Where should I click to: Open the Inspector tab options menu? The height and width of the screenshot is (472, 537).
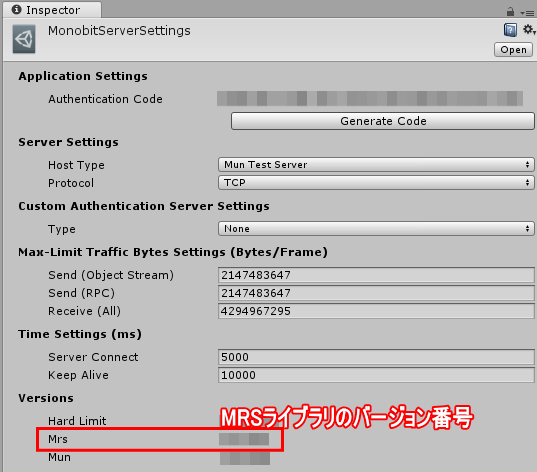pos(527,13)
